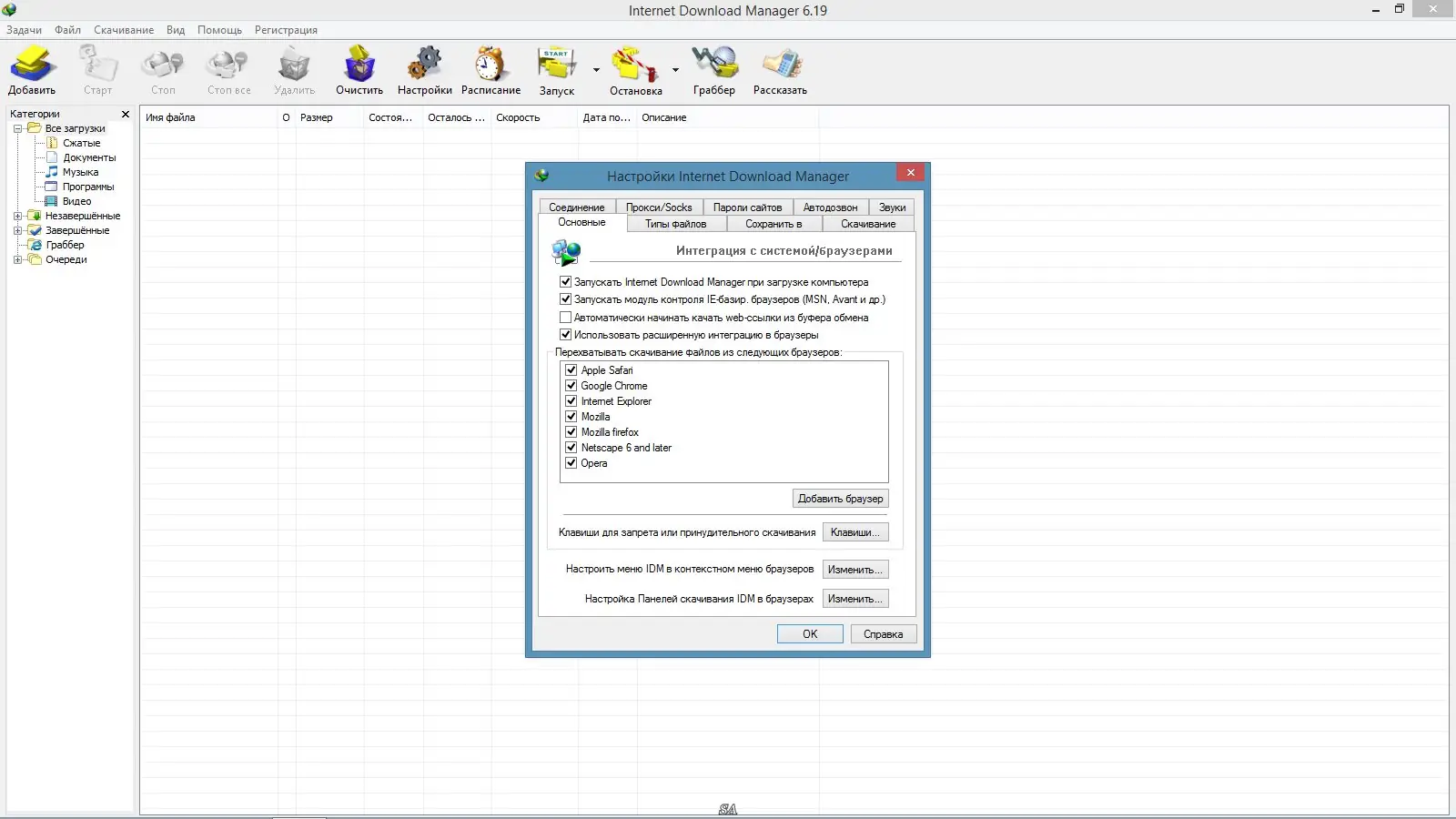The width and height of the screenshot is (1456, 819).
Task: Click the Запуск (Start queue) icon
Action: (557, 68)
